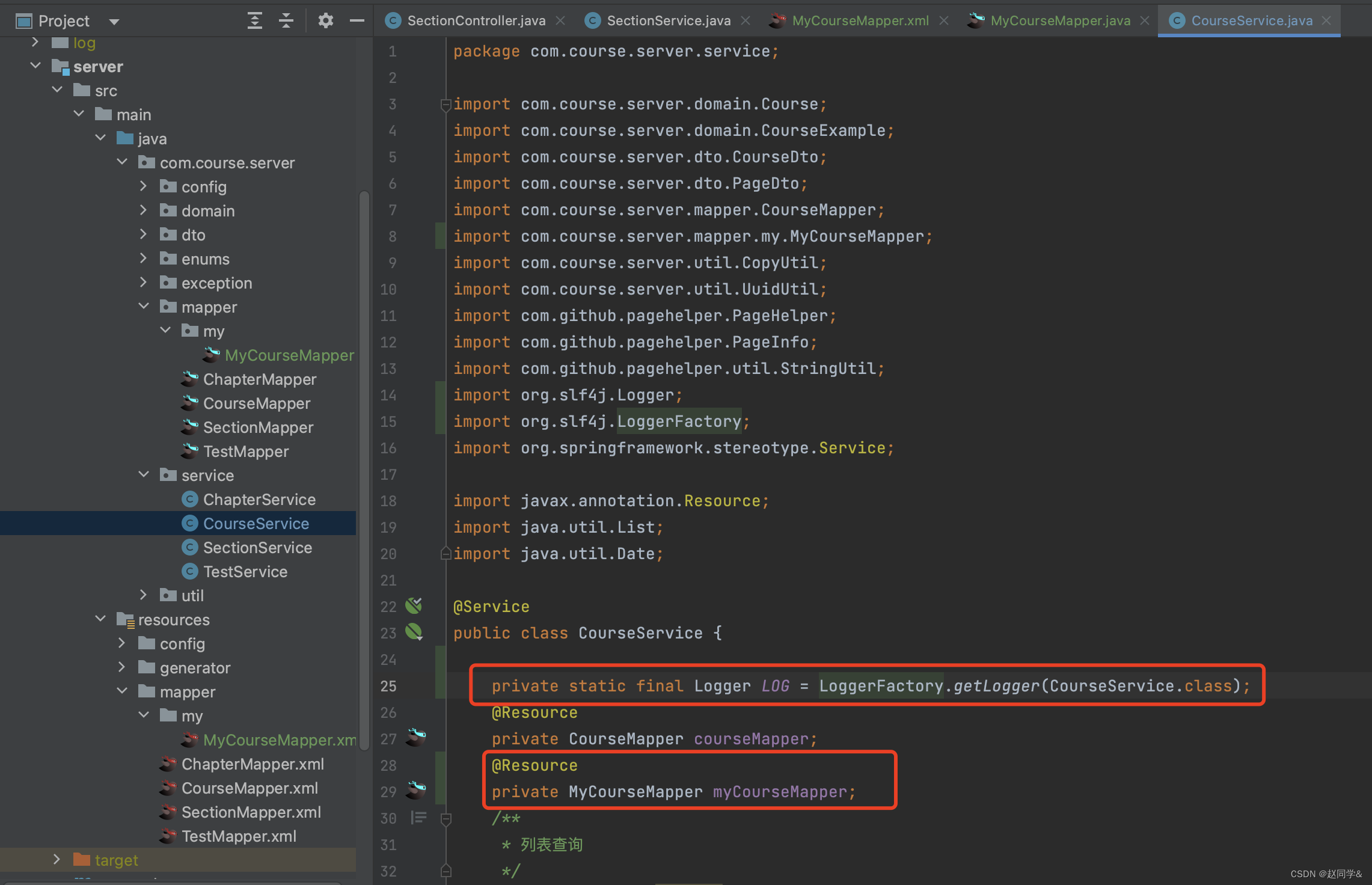
Task: Click MyBatis bird gutter icon on line 27
Action: point(416,737)
